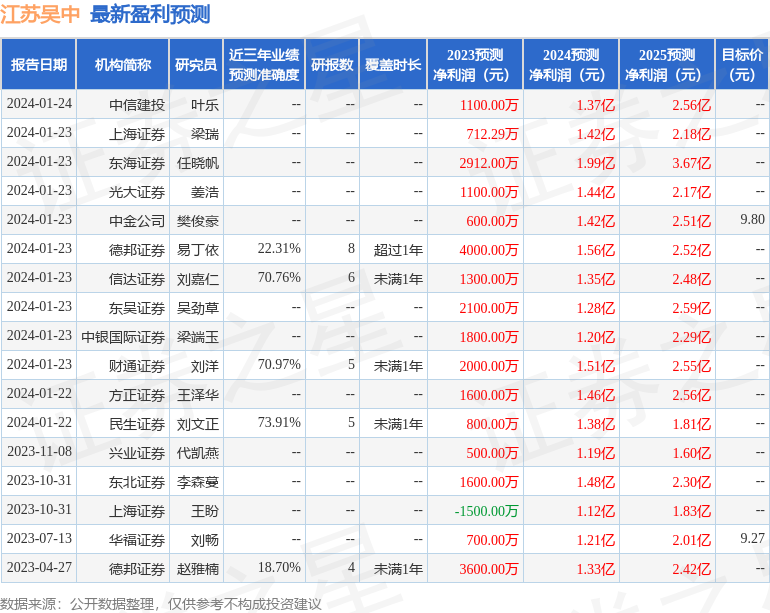
Task: Click the 2912.00万 profit value
Action: pos(489,163)
